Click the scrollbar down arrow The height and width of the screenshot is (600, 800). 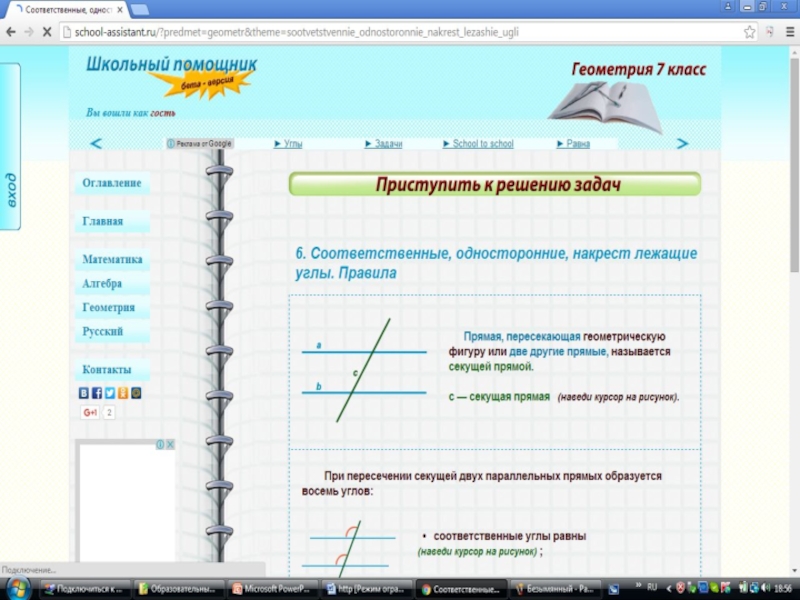click(794, 571)
